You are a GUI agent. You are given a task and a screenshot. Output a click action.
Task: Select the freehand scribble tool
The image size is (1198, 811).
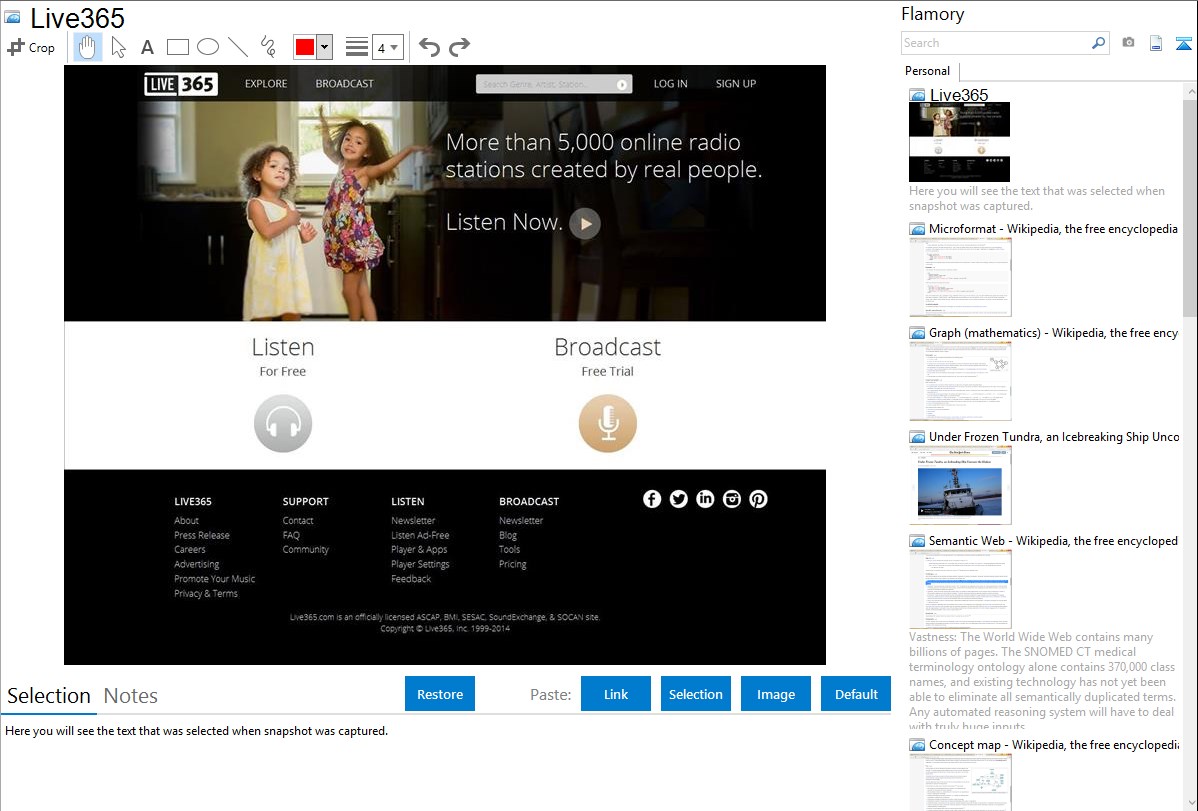point(268,47)
